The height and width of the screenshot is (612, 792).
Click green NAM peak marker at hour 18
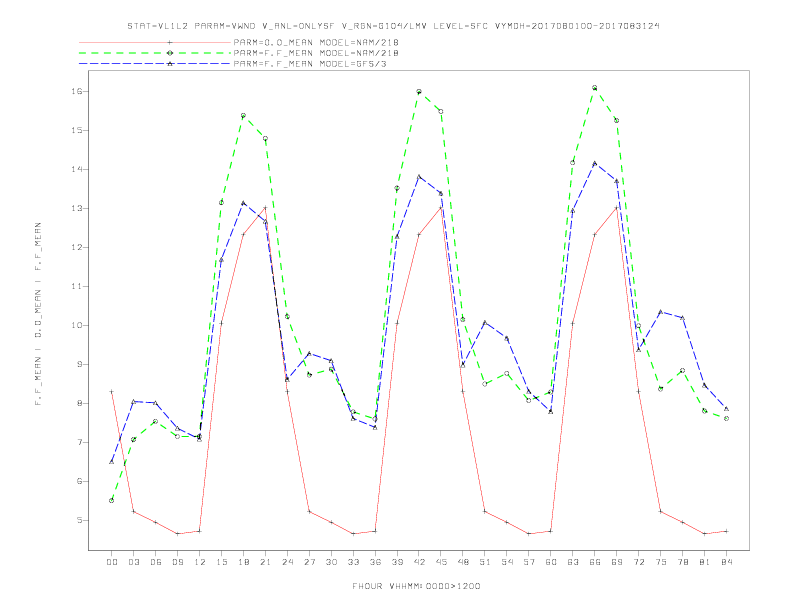[x=243, y=116]
